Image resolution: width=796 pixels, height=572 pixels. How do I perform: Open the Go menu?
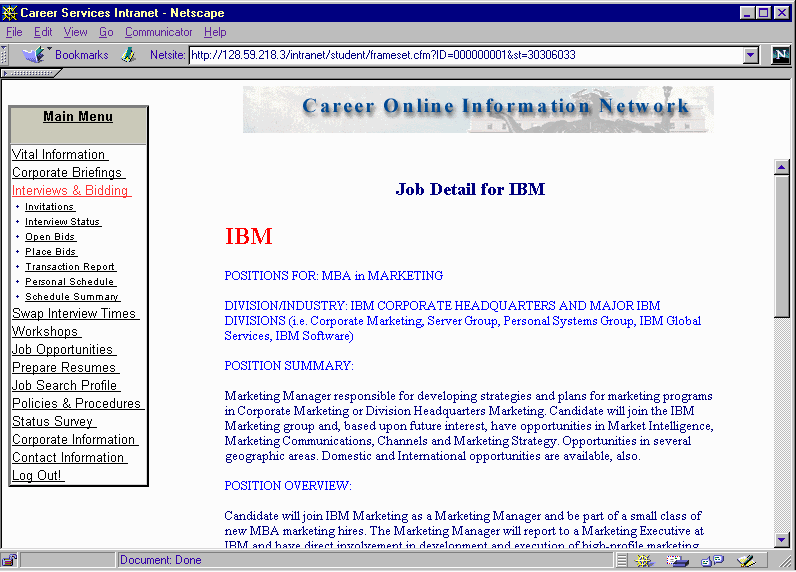pos(106,32)
